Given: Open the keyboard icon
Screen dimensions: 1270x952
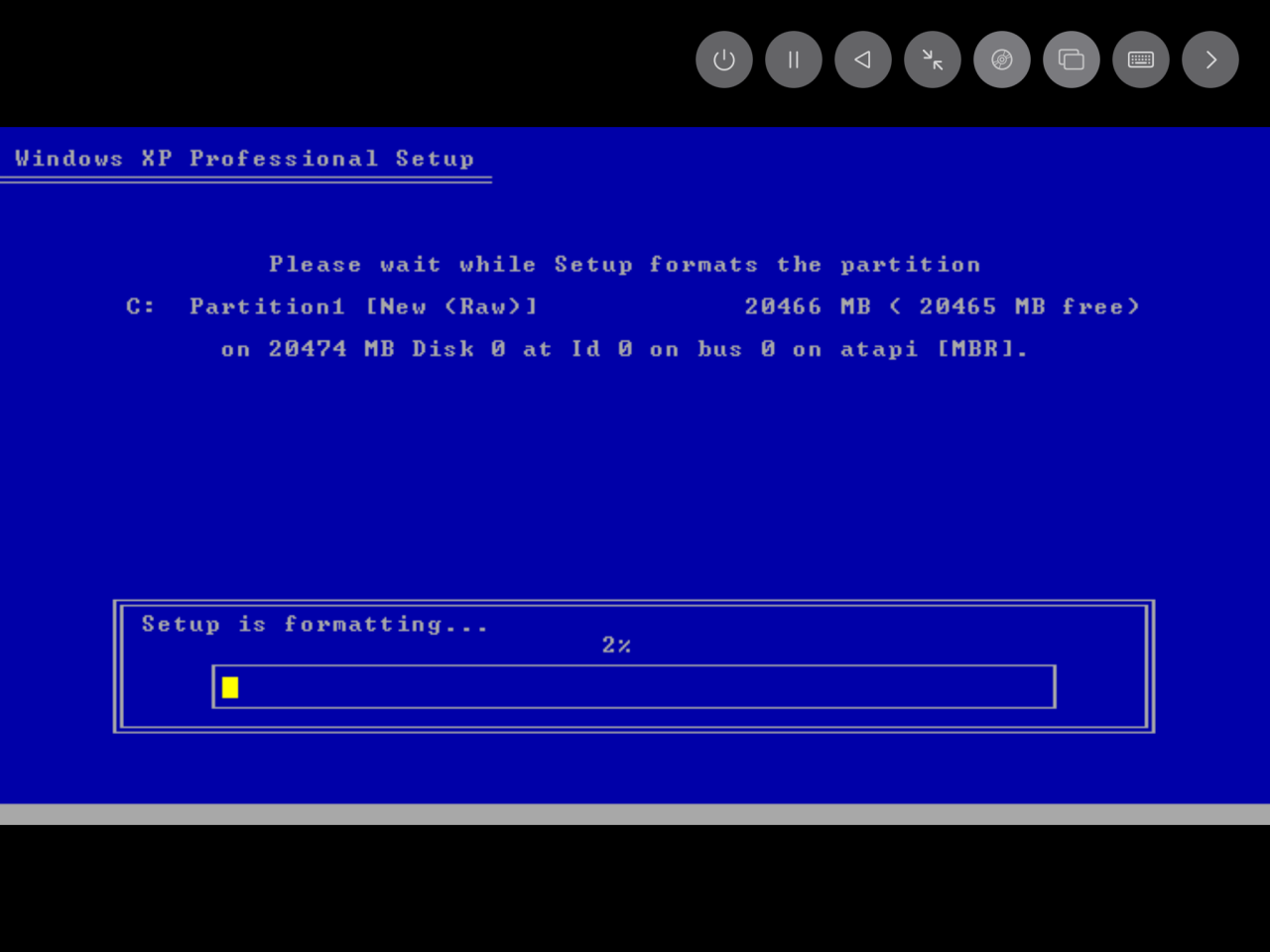Looking at the screenshot, I should click(x=1141, y=59).
